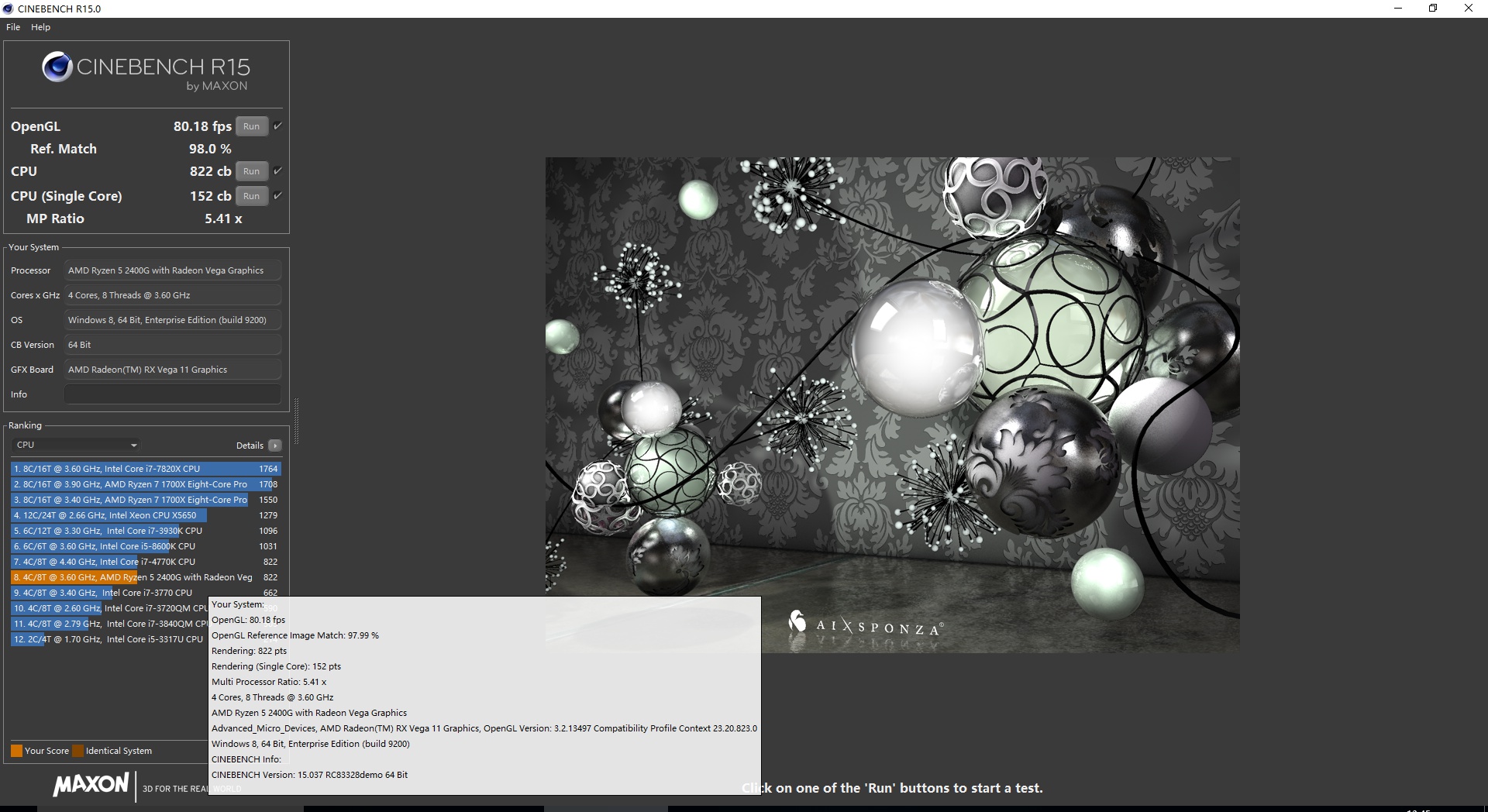Screen dimensions: 1488x812
Task: Toggle the OpenGL test checkmark
Action: (x=277, y=126)
